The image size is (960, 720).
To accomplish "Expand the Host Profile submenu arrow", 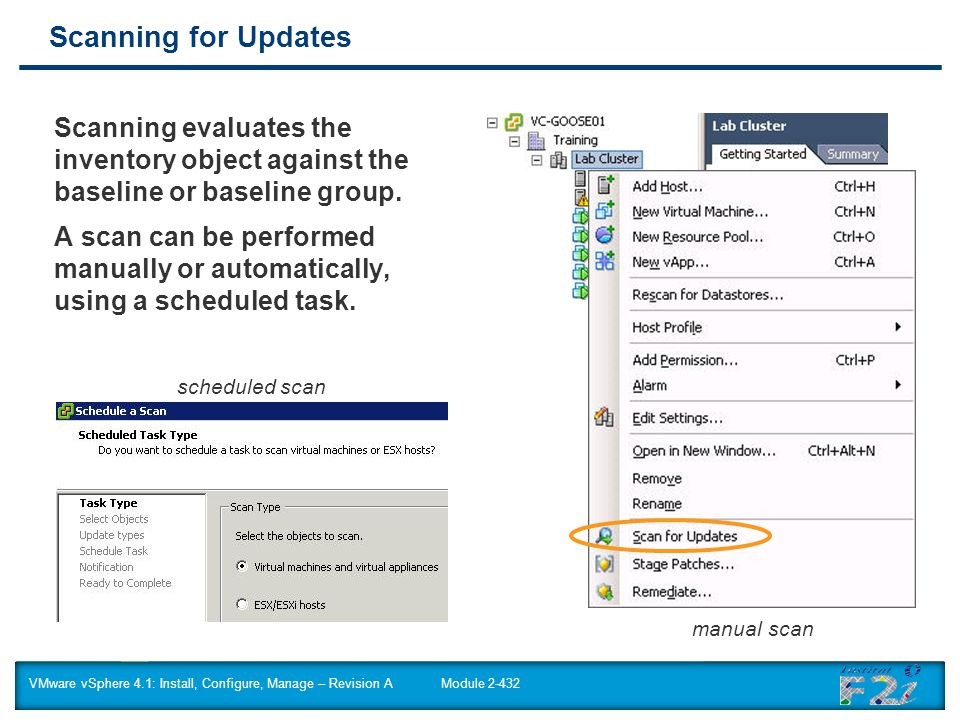I will [x=898, y=327].
